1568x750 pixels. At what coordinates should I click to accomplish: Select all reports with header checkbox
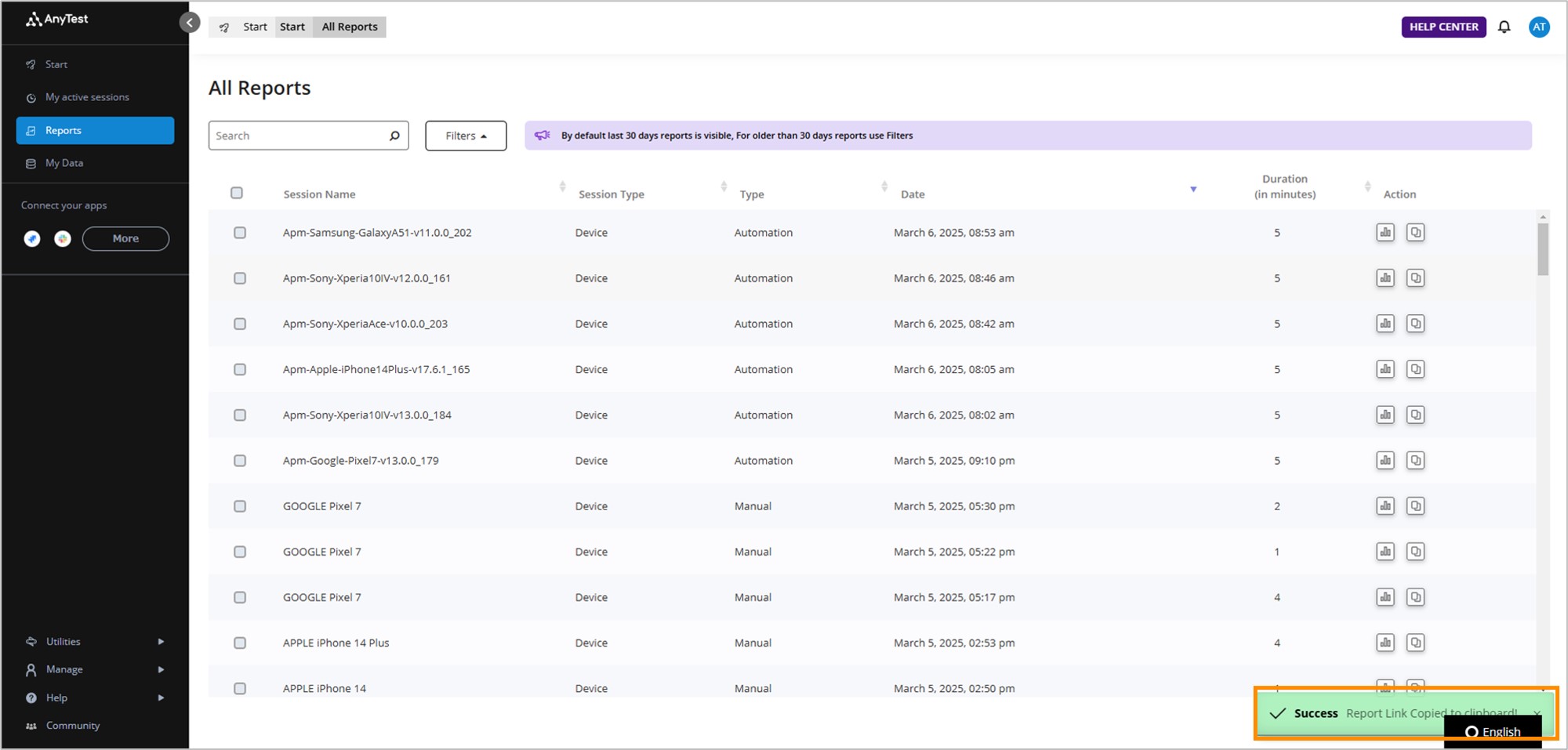pyautogui.click(x=237, y=193)
